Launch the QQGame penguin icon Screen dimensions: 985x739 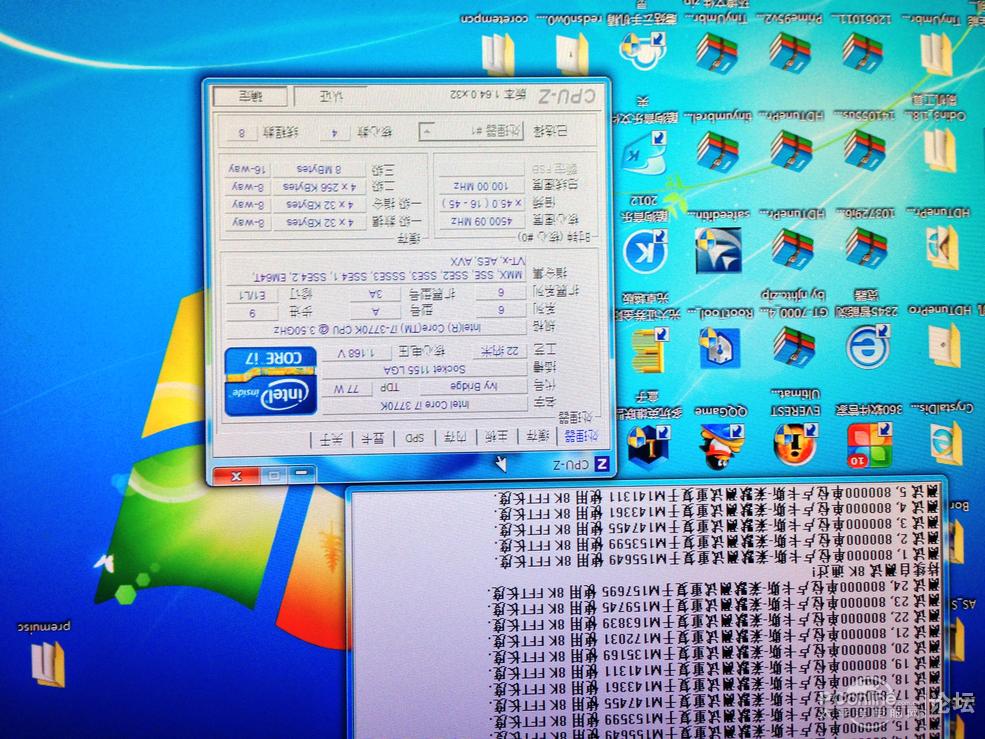click(x=721, y=446)
